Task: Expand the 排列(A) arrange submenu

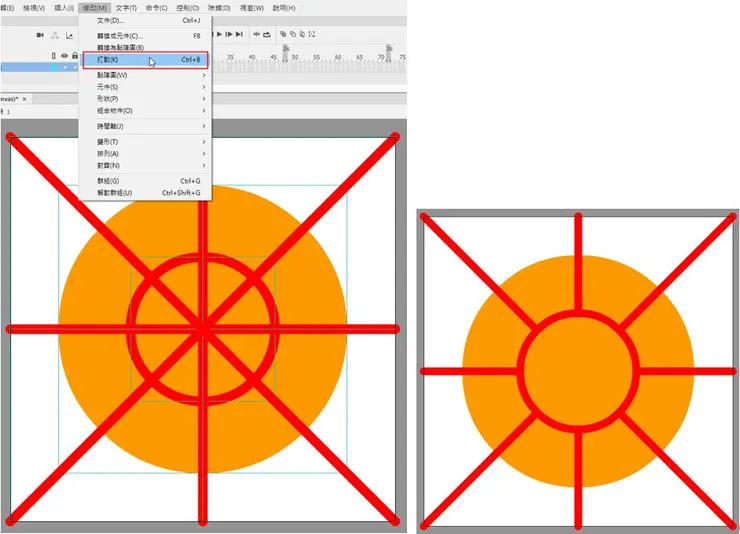Action: point(145,154)
